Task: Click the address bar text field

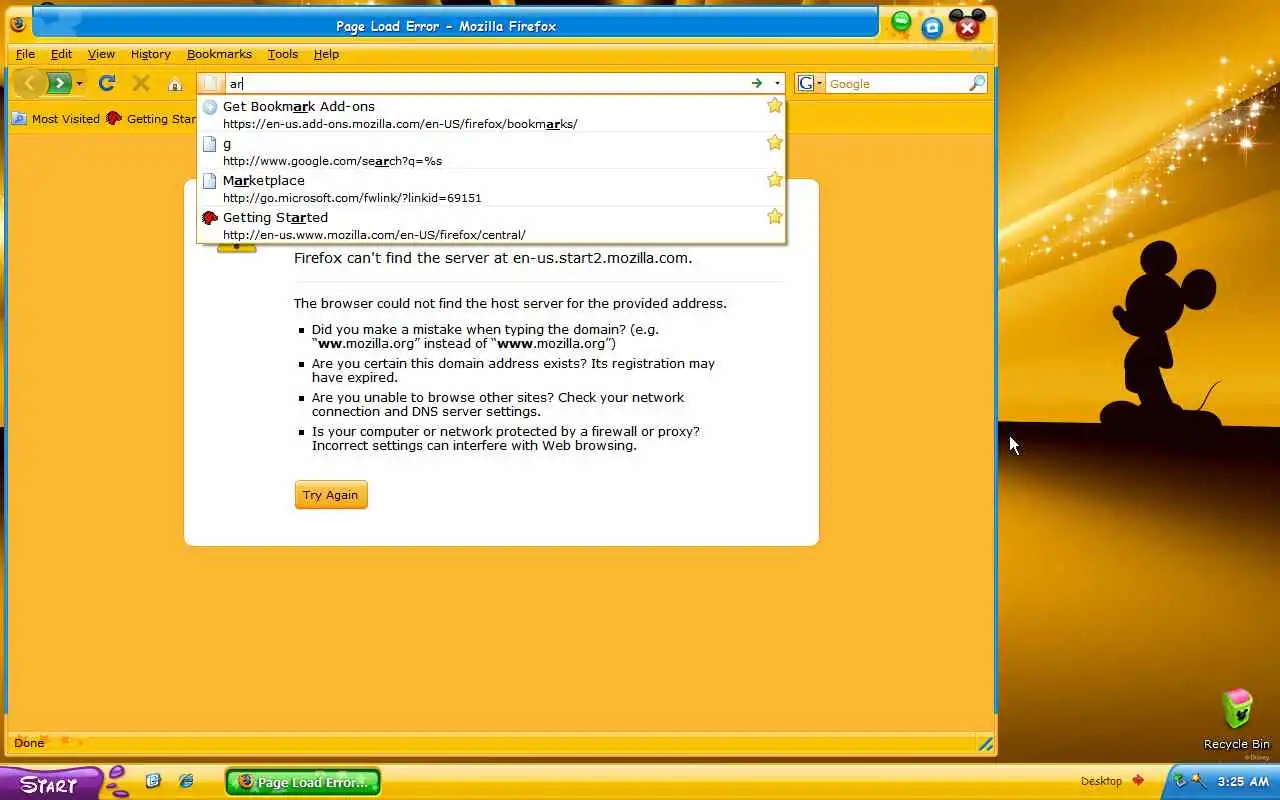Action: [485, 84]
